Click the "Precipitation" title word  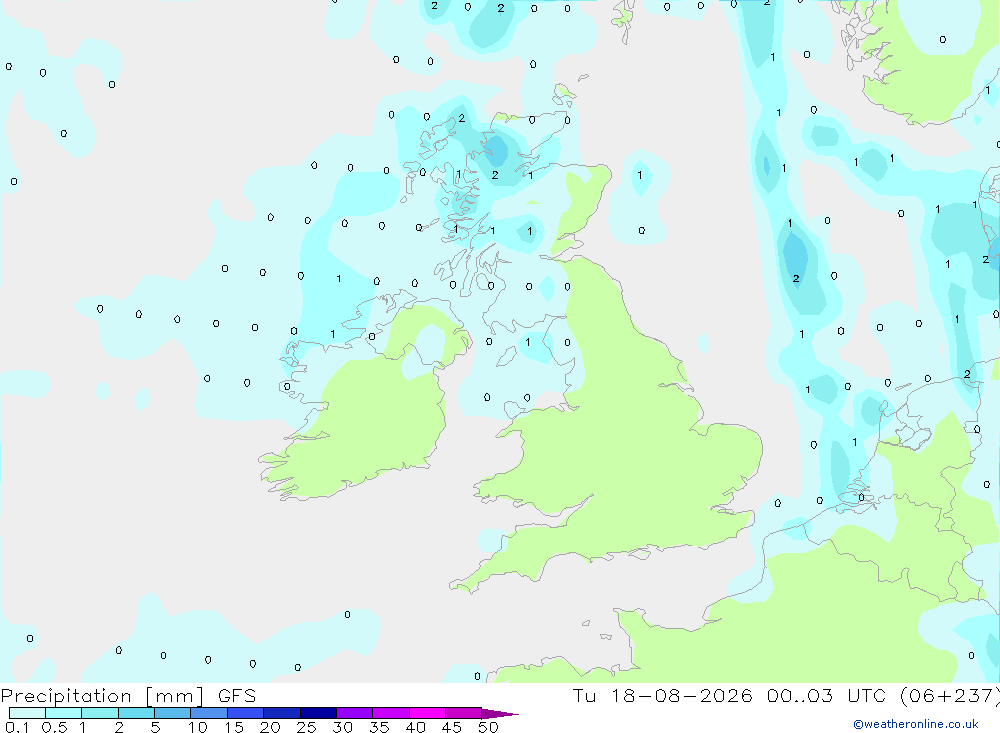click(x=66, y=696)
